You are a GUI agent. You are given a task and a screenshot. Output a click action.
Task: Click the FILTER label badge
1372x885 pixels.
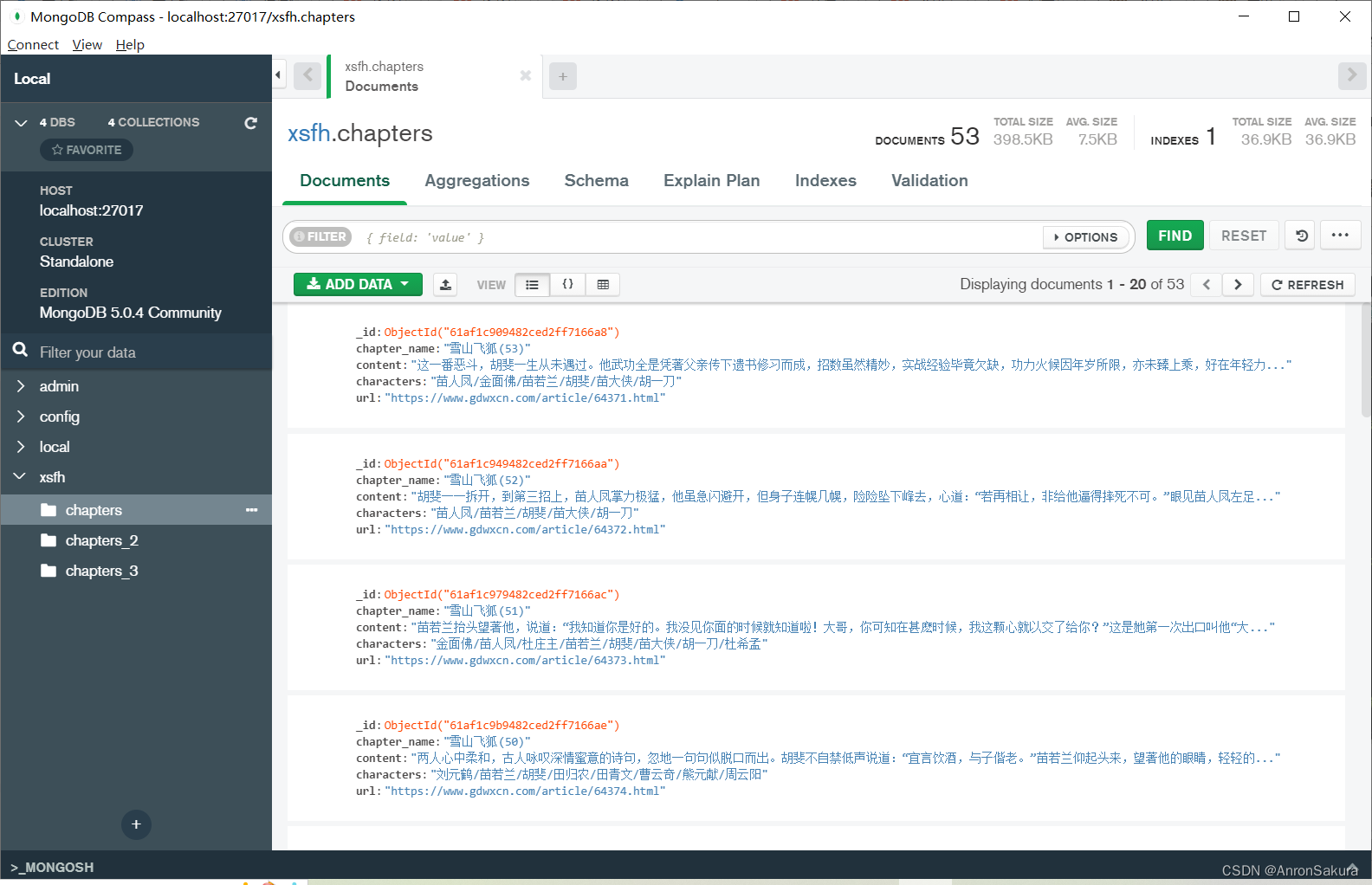point(320,236)
